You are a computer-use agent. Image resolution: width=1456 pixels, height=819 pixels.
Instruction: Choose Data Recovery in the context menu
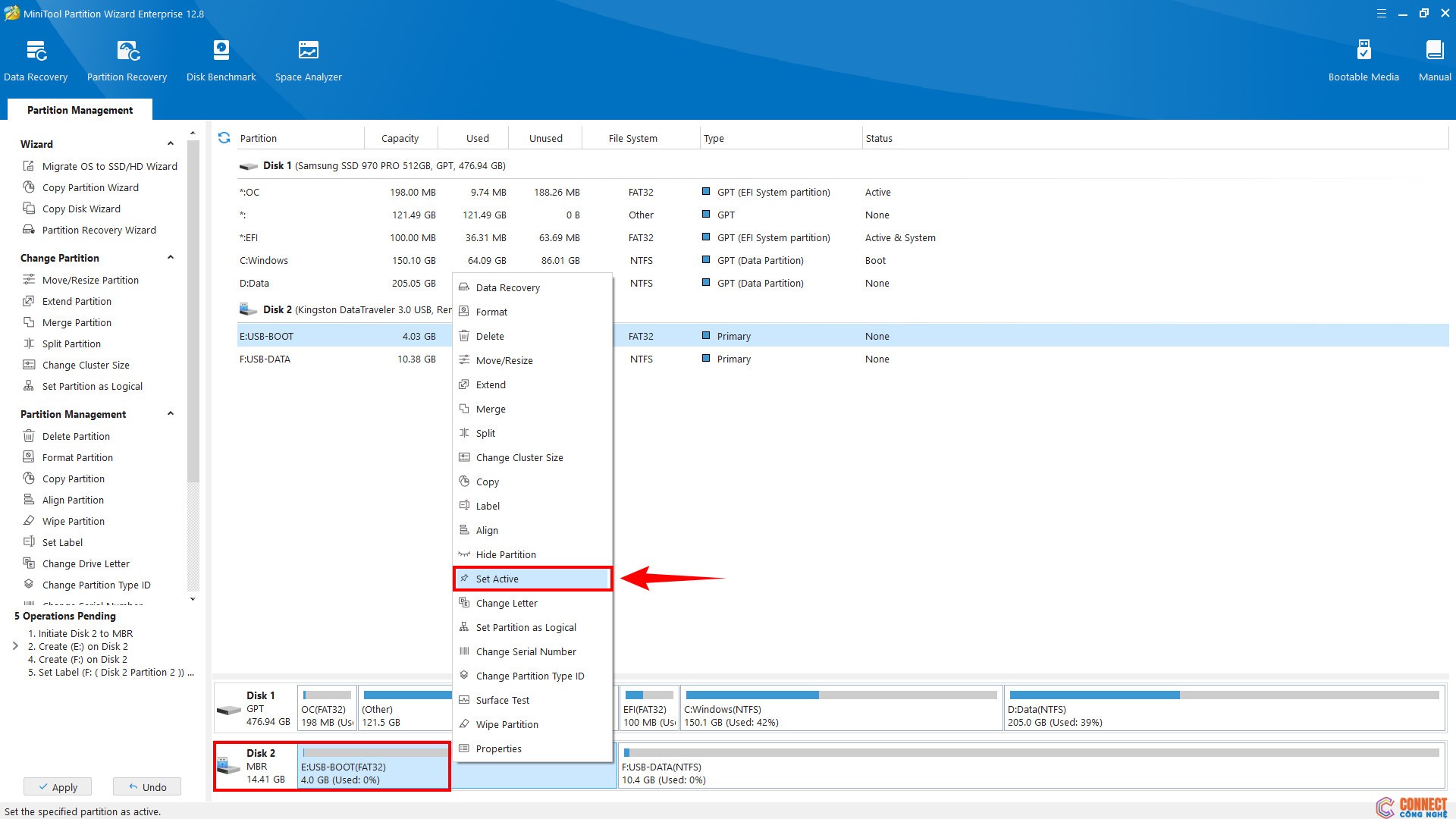pyautogui.click(x=533, y=287)
